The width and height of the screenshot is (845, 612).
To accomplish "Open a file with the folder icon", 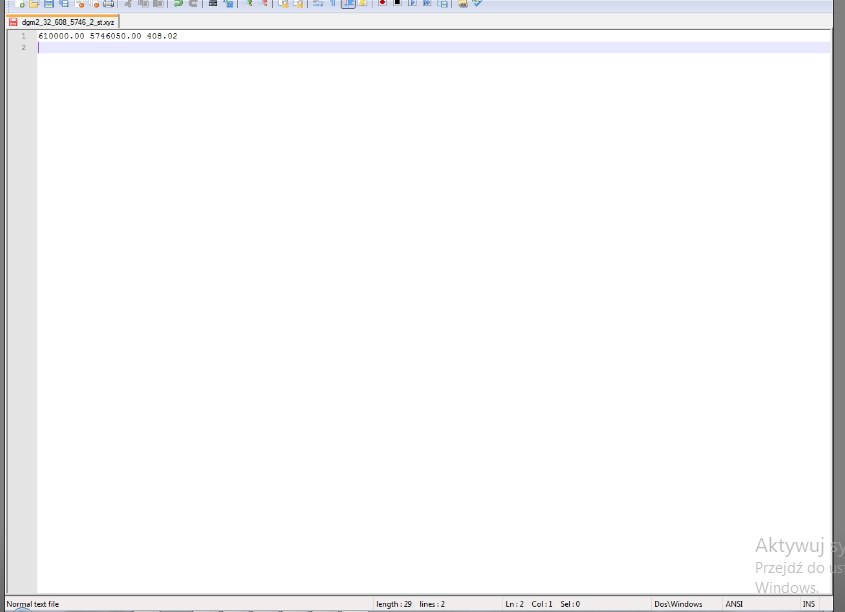I will pos(33,3).
